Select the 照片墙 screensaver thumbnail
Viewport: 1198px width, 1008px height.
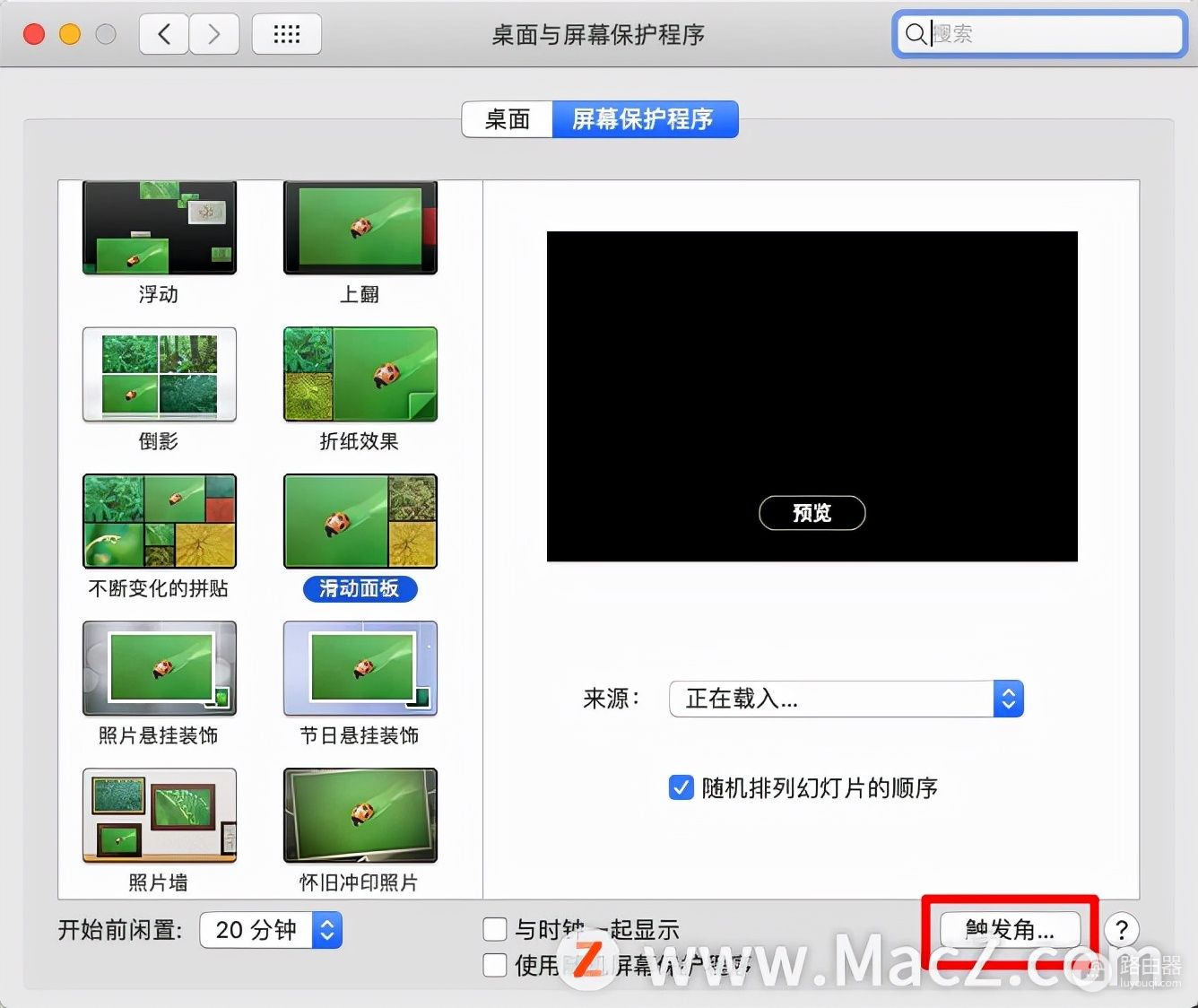[x=160, y=815]
